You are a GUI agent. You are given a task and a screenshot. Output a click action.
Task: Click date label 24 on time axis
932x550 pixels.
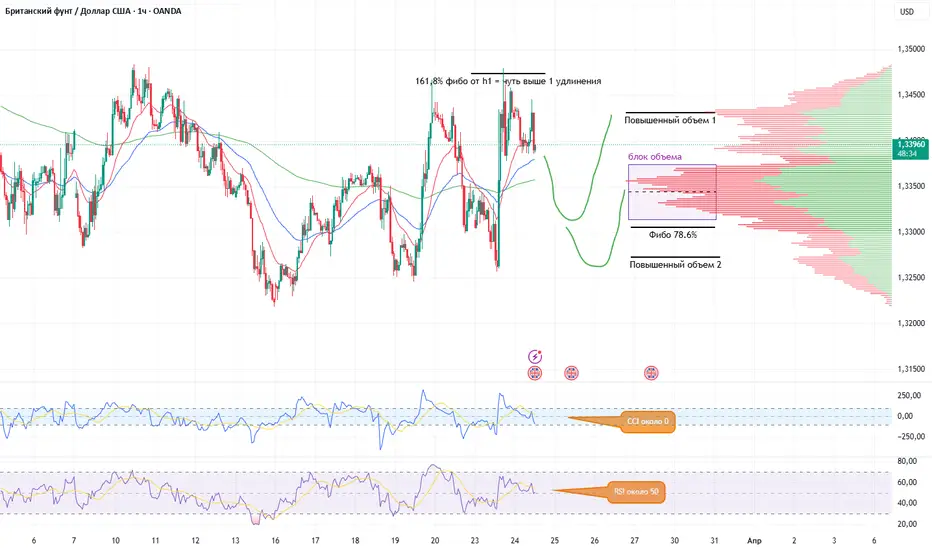coord(515,540)
